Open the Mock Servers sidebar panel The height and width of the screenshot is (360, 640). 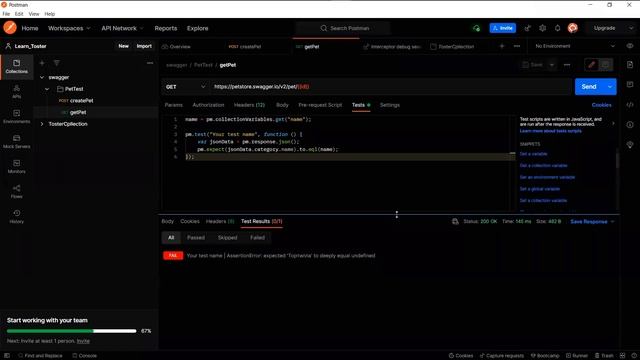coord(16,141)
